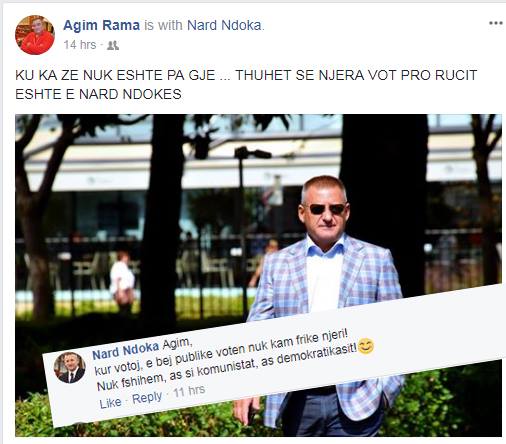The height and width of the screenshot is (444, 506).
Task: Click the post caption text about Nard Ndokes
Action: coord(246,85)
